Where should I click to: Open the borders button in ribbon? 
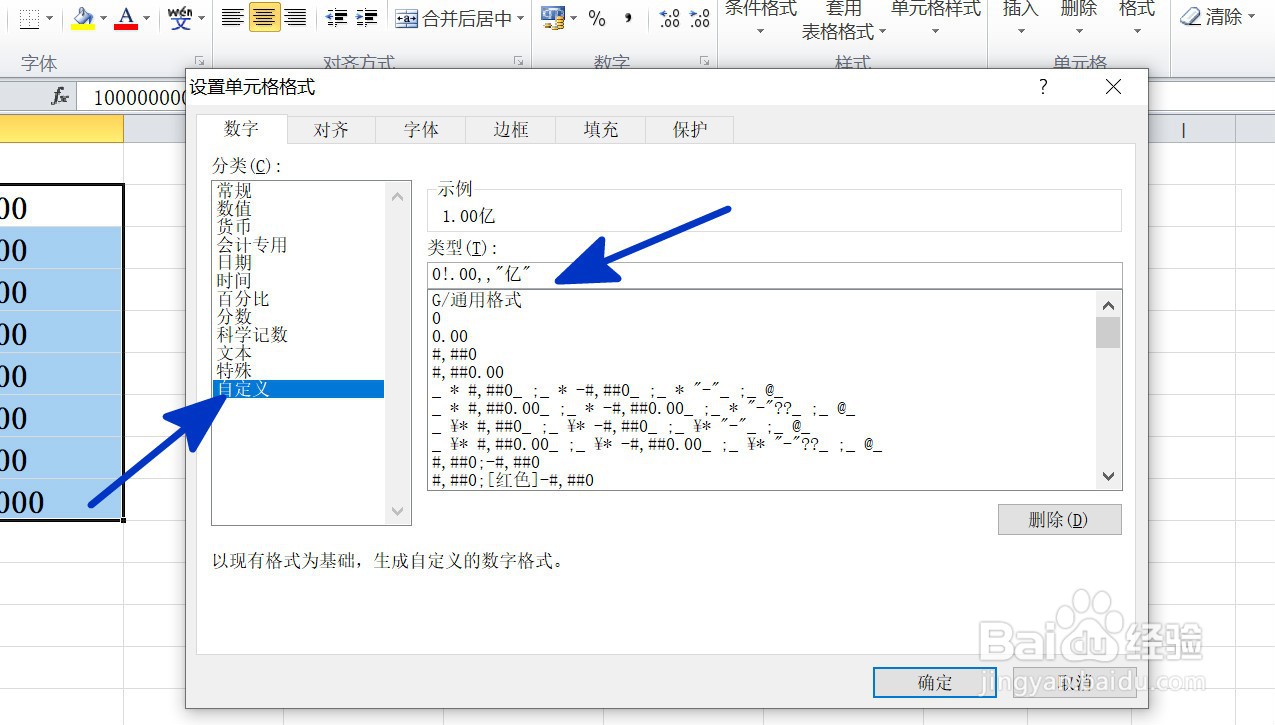pyautogui.click(x=30, y=17)
